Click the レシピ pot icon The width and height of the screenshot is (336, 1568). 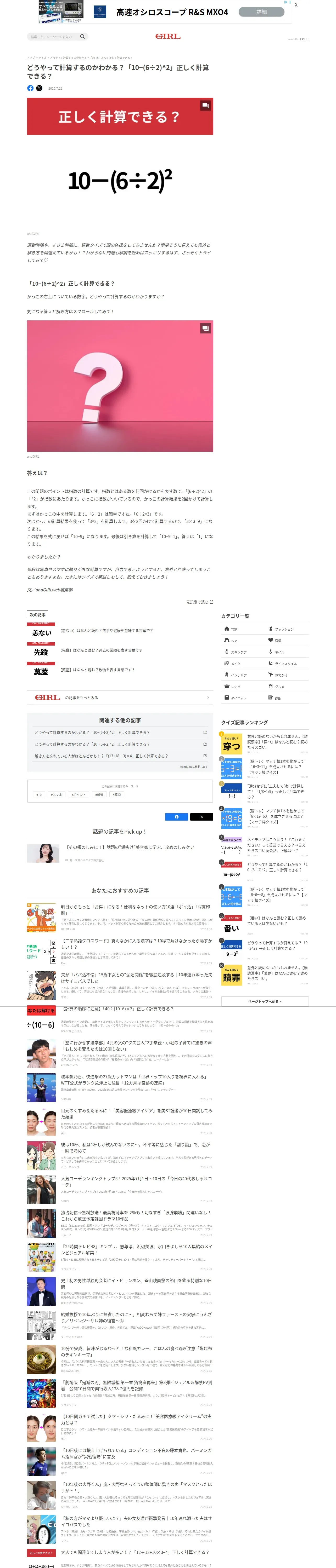pos(227,687)
